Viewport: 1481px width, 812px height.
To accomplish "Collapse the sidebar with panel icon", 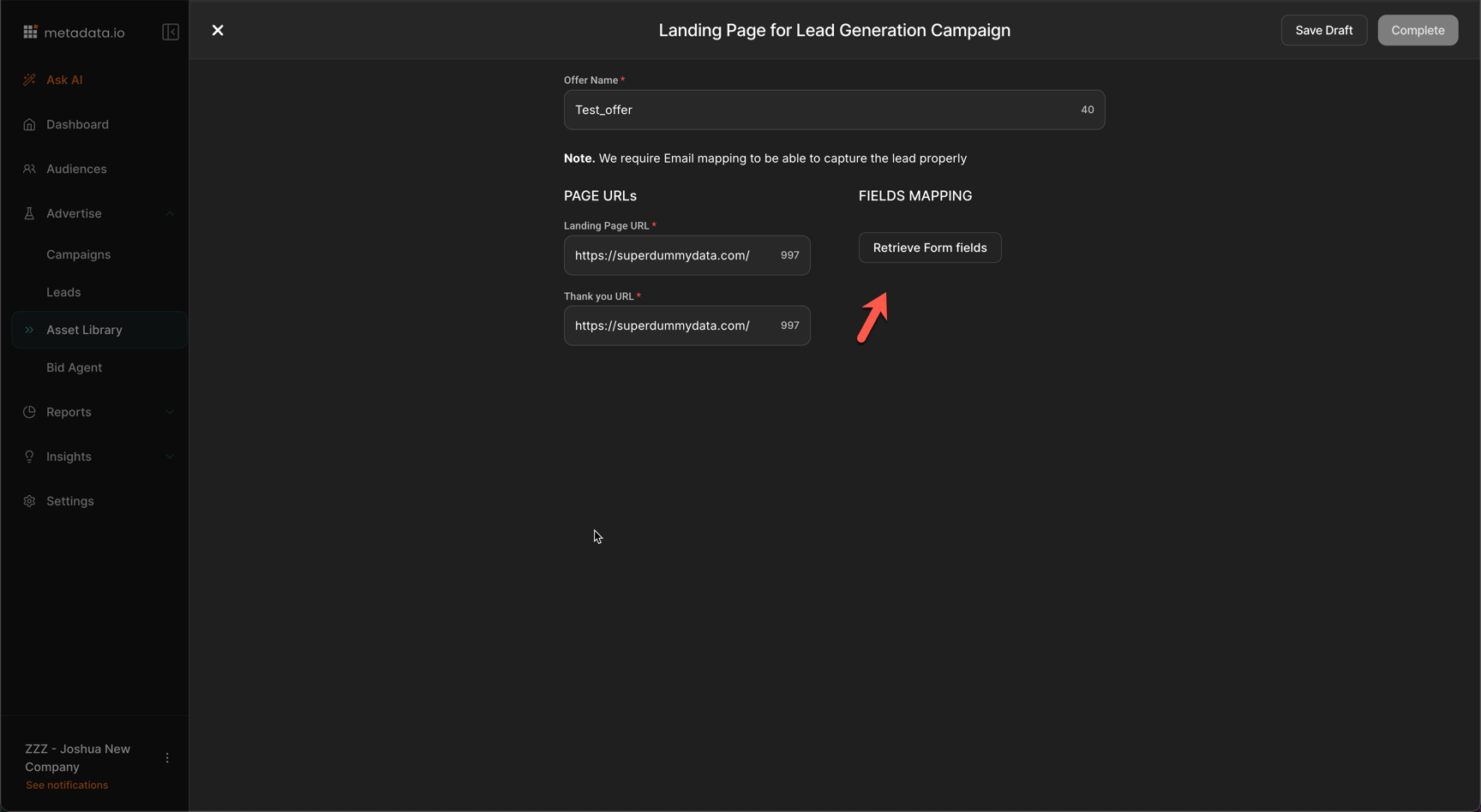I will coord(171,32).
